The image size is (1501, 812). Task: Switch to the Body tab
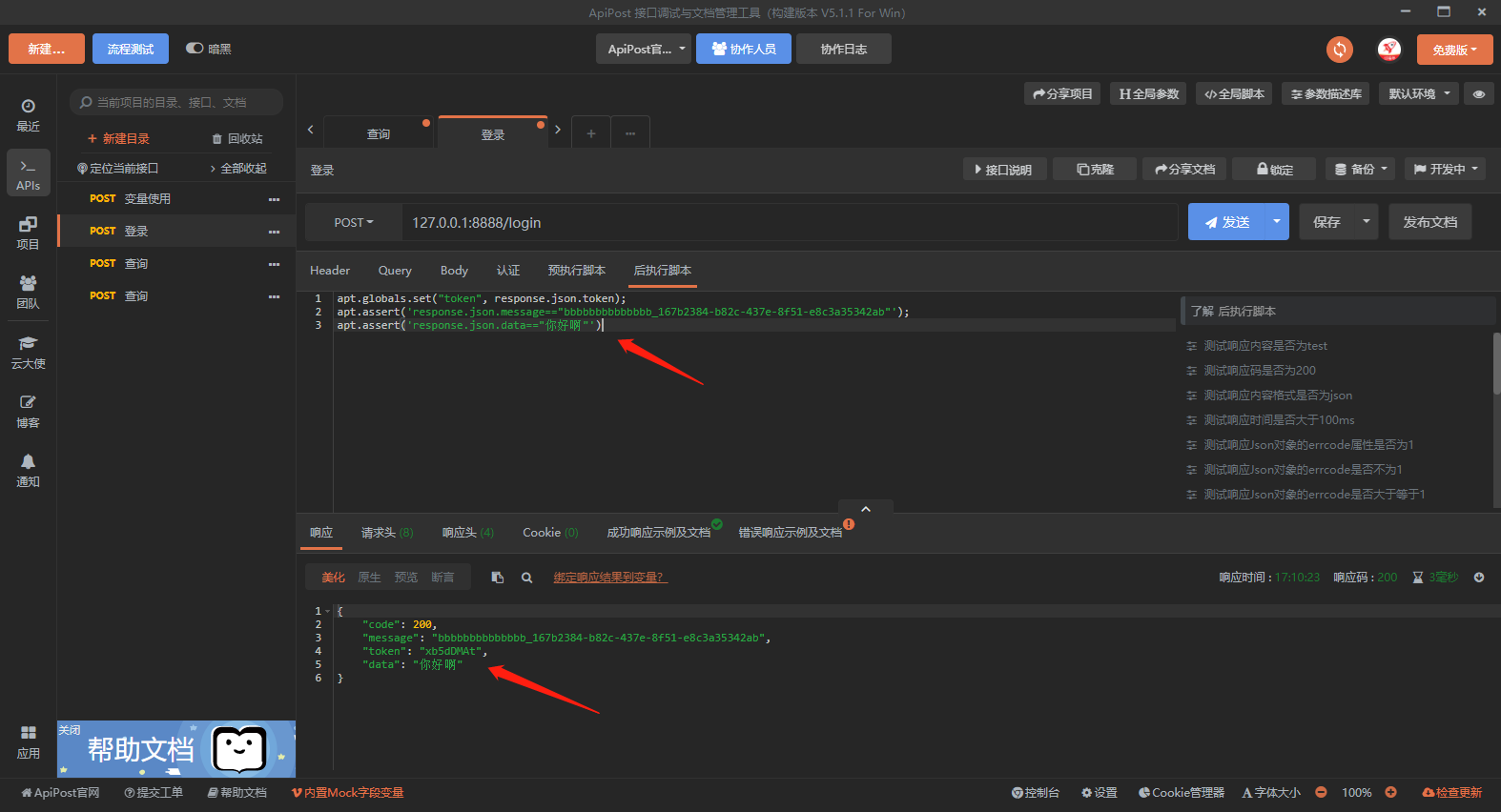[x=454, y=271]
